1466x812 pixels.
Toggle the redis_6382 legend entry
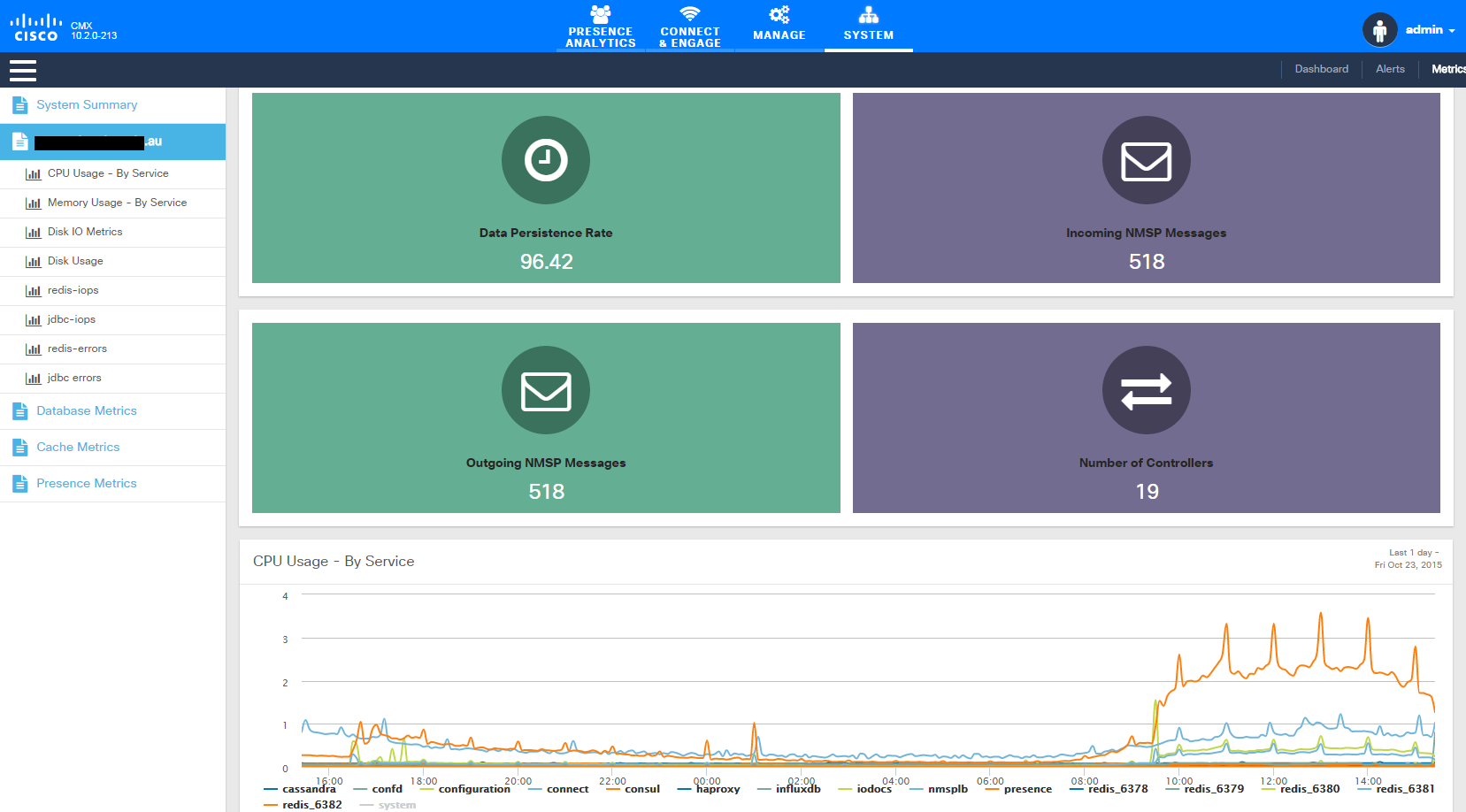(311, 805)
